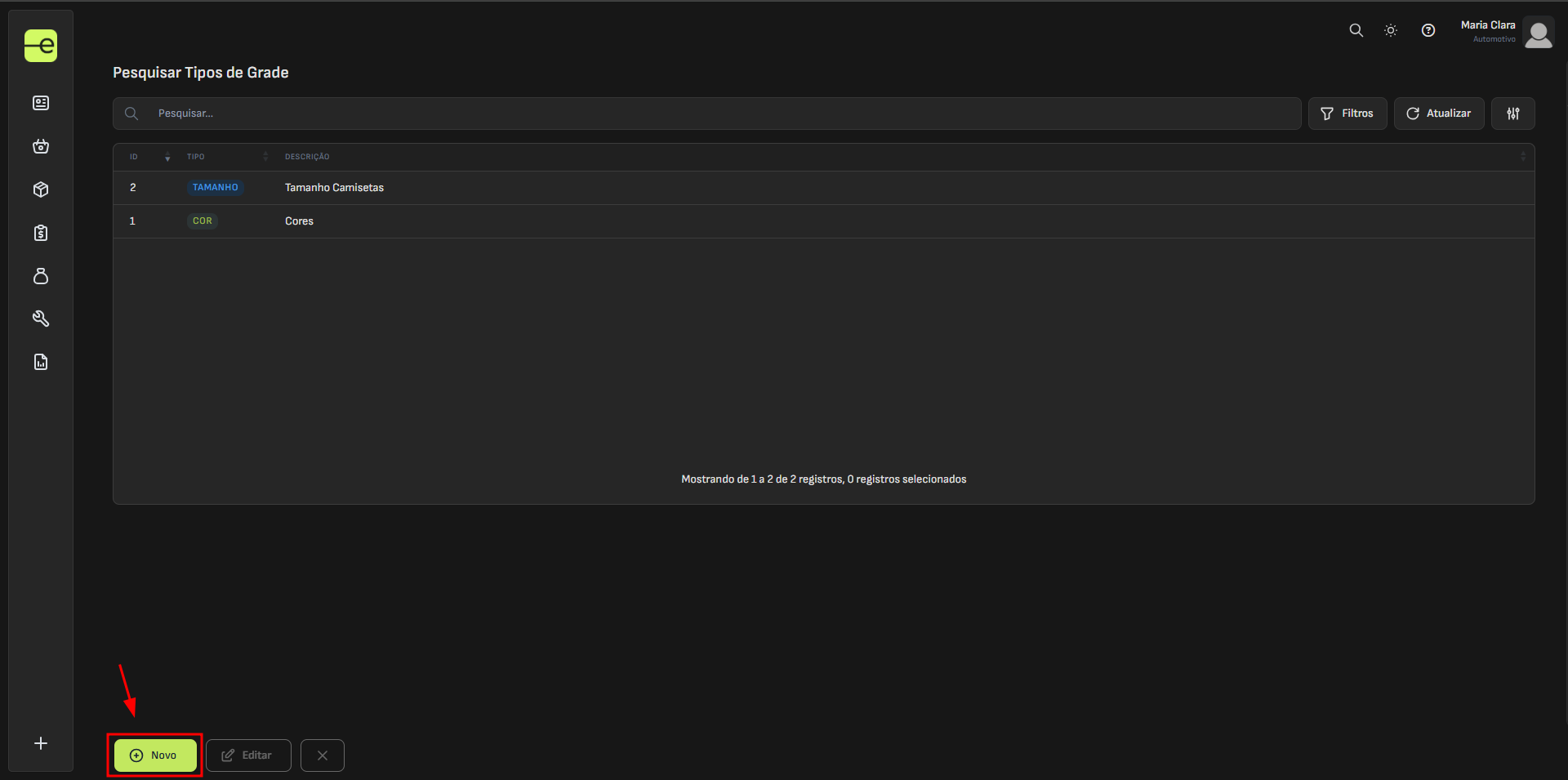Open global search magnifier in header
Viewport: 1568px width, 780px height.
1356,30
